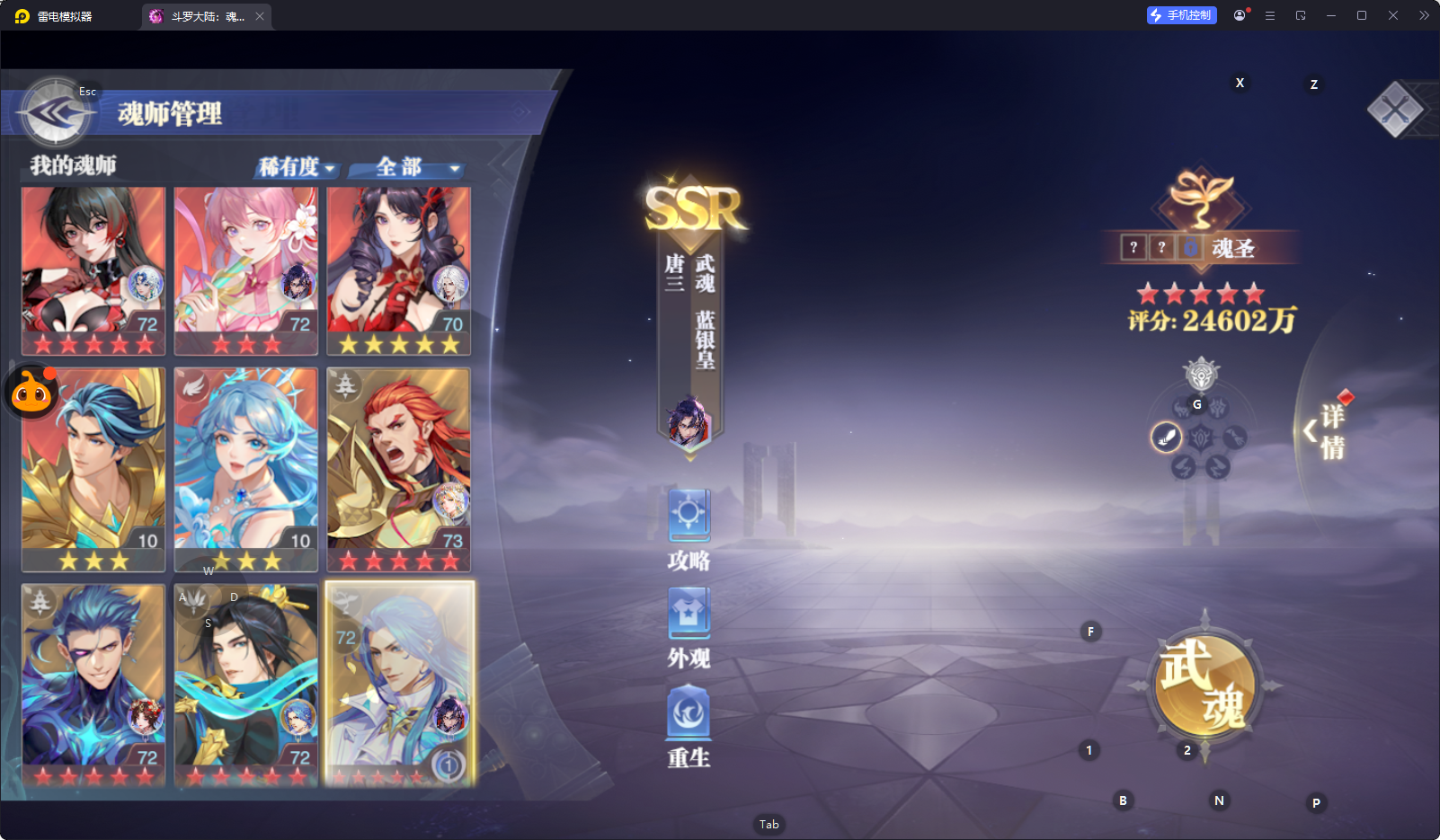Select the center shield slot in the wheel
The height and width of the screenshot is (840, 1440).
[1201, 438]
